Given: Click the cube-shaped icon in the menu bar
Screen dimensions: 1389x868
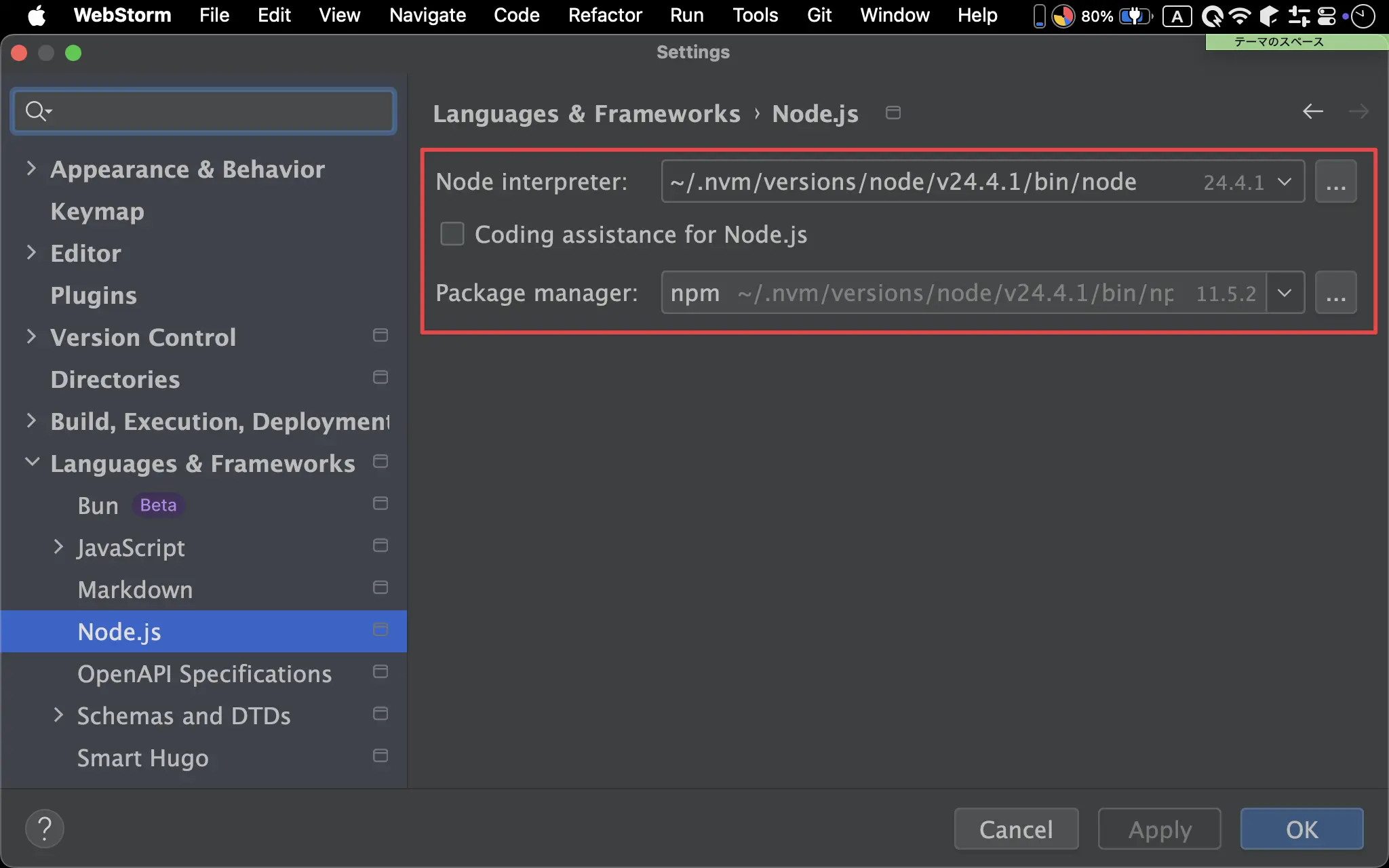Looking at the screenshot, I should pyautogui.click(x=1269, y=16).
